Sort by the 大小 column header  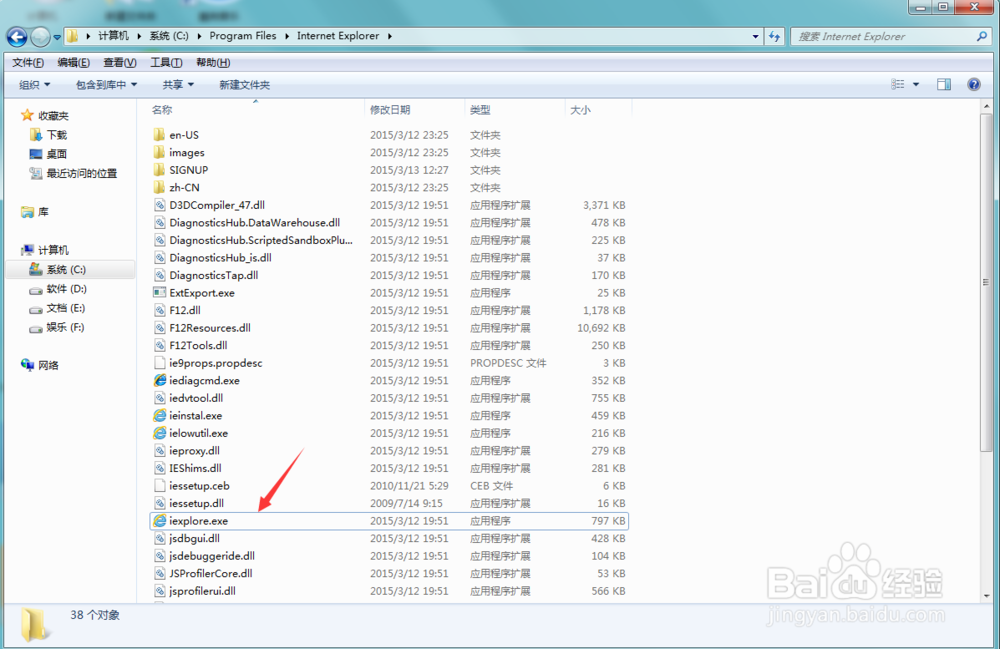[580, 110]
